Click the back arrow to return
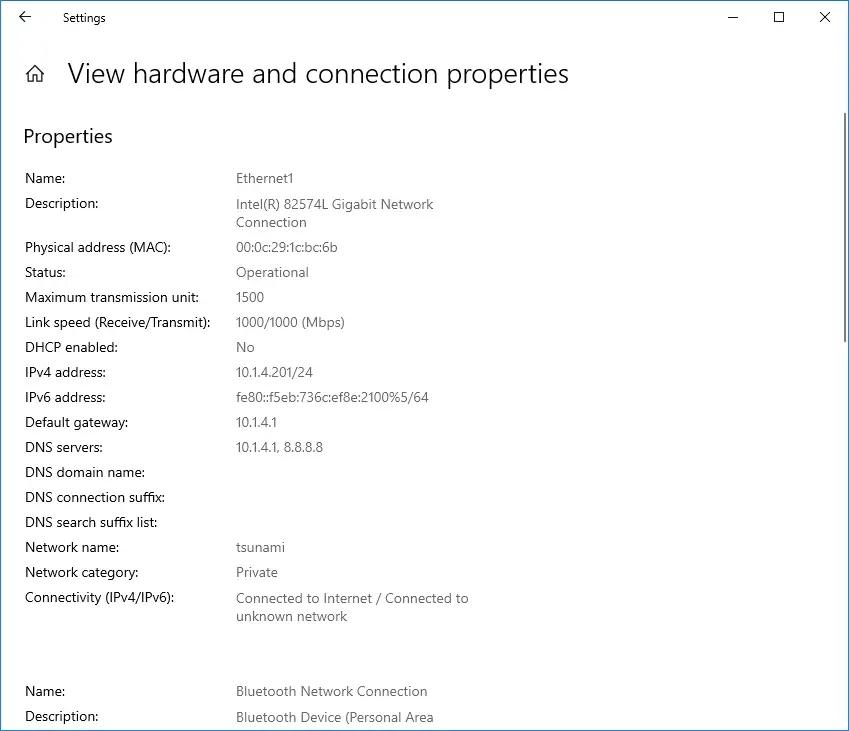This screenshot has width=849, height=731. click(23, 17)
